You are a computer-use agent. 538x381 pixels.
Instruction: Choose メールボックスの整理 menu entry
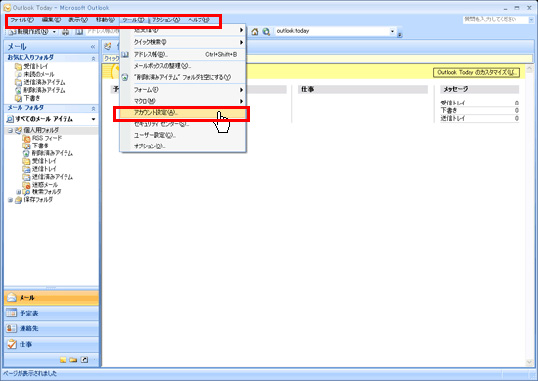coord(183,66)
